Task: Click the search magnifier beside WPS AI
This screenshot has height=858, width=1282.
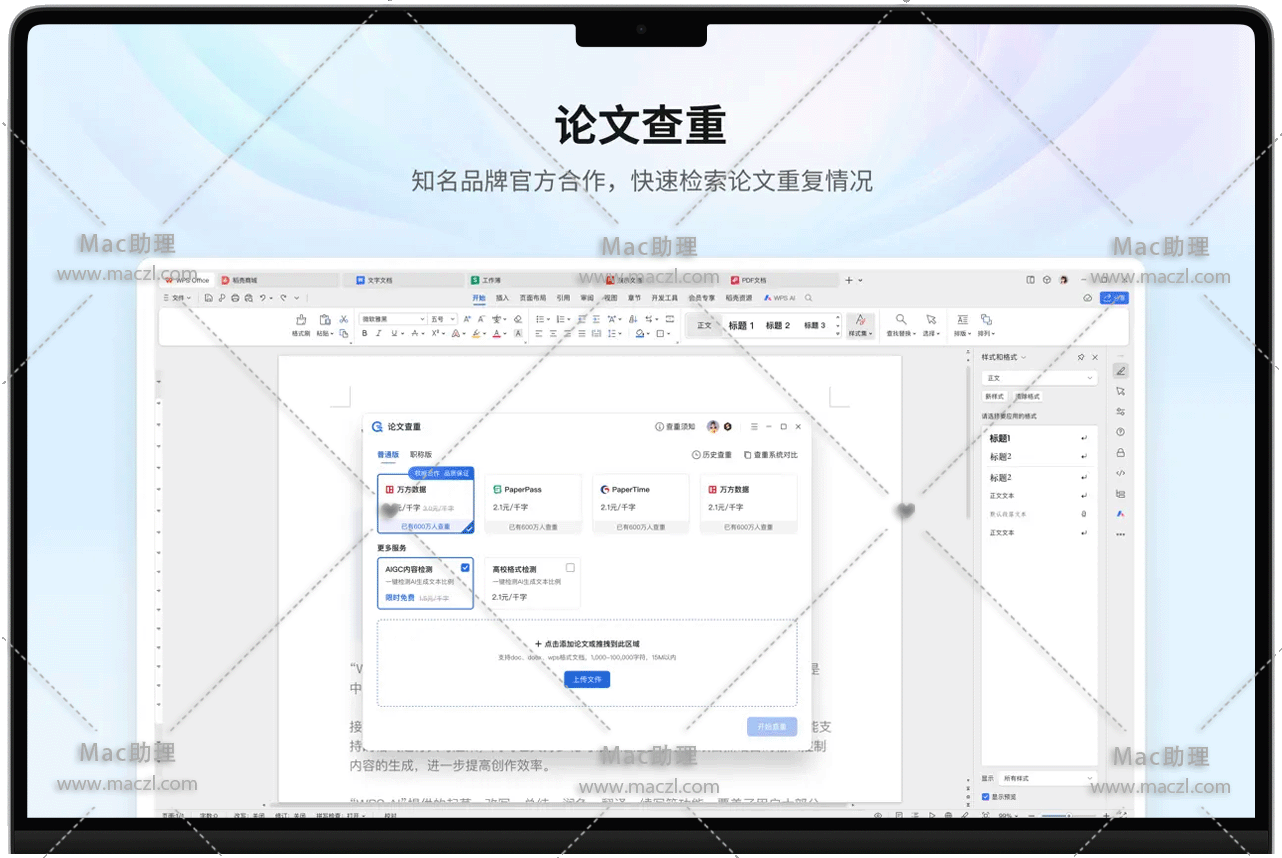Action: pyautogui.click(x=809, y=298)
